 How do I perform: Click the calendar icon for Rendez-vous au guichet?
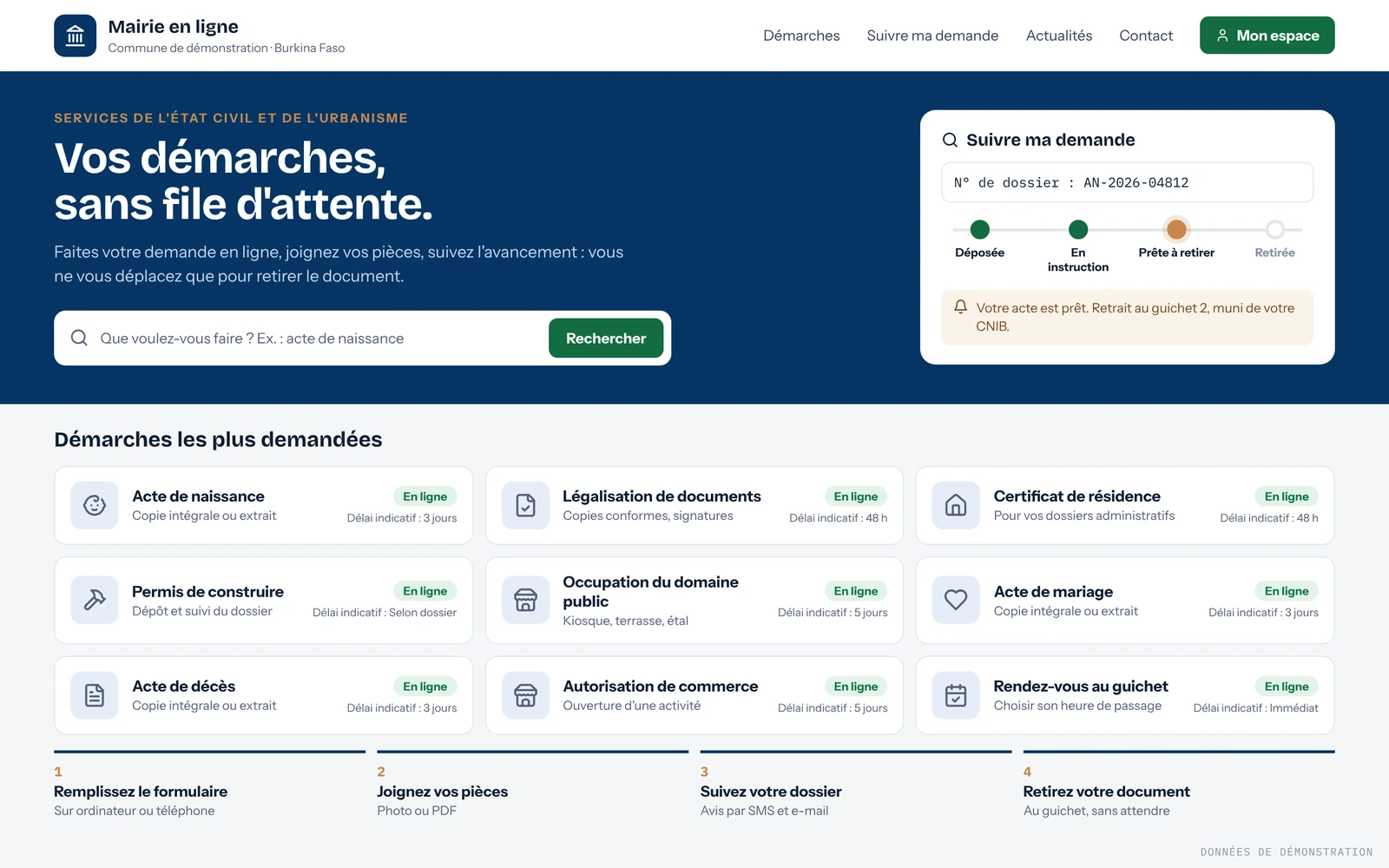pos(956,695)
